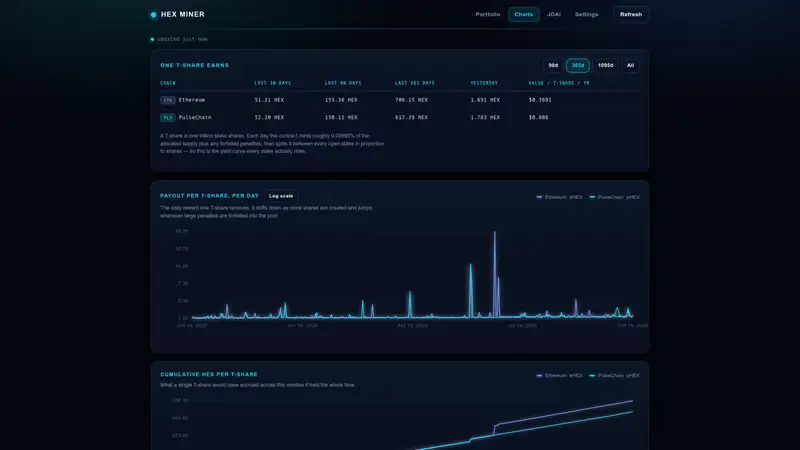This screenshot has width=800, height=450.
Task: Click the One T-Share Earns heading
Action: click(194, 65)
